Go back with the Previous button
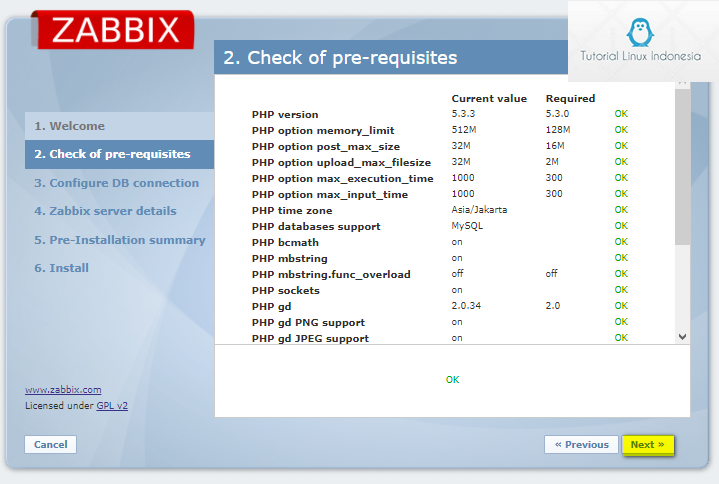Screen dimensions: 719x484 tap(581, 445)
